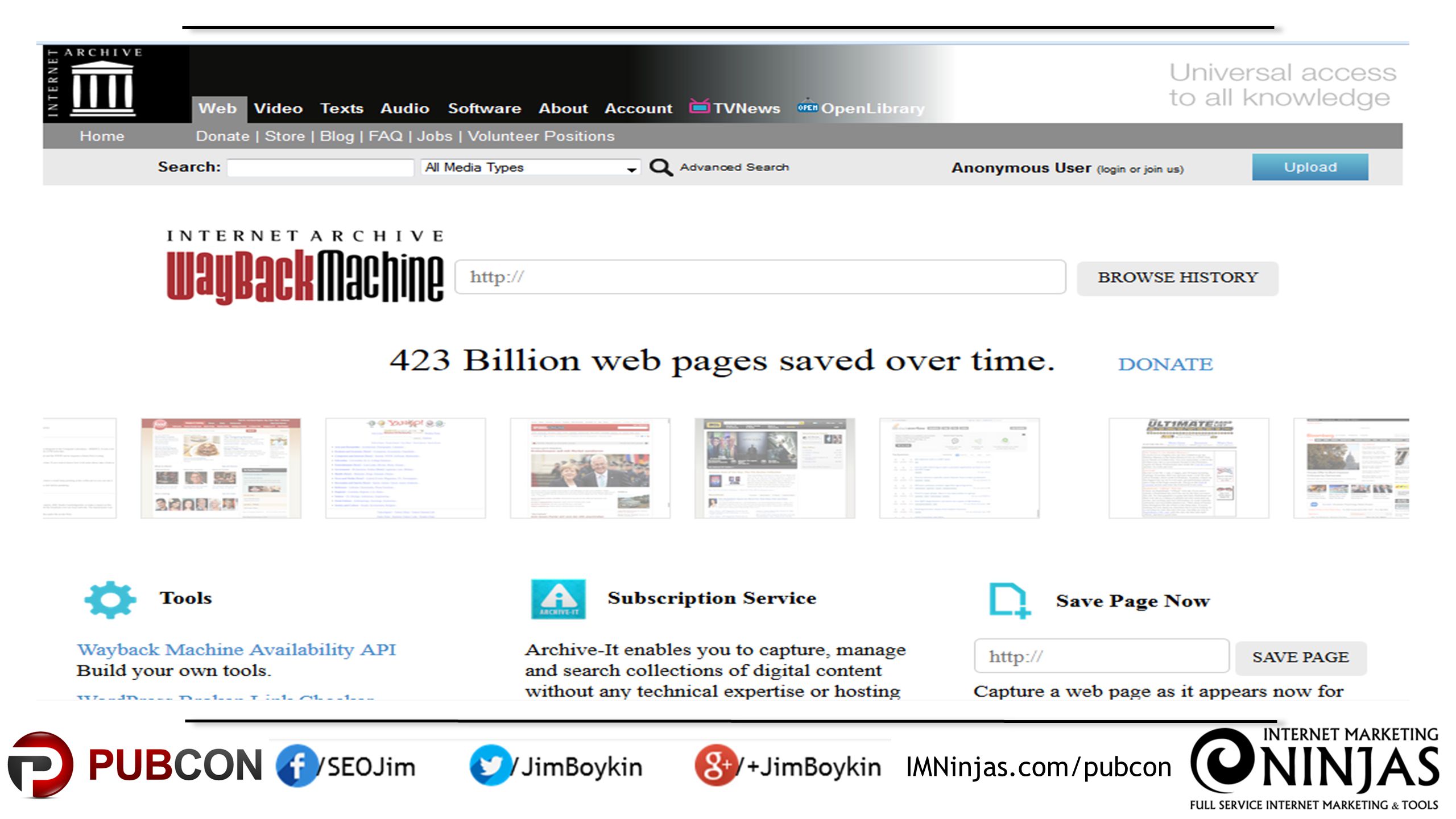Click the Twitter bird icon beside /JimBoykin
This screenshot has height=819, width=1456.
click(x=490, y=766)
